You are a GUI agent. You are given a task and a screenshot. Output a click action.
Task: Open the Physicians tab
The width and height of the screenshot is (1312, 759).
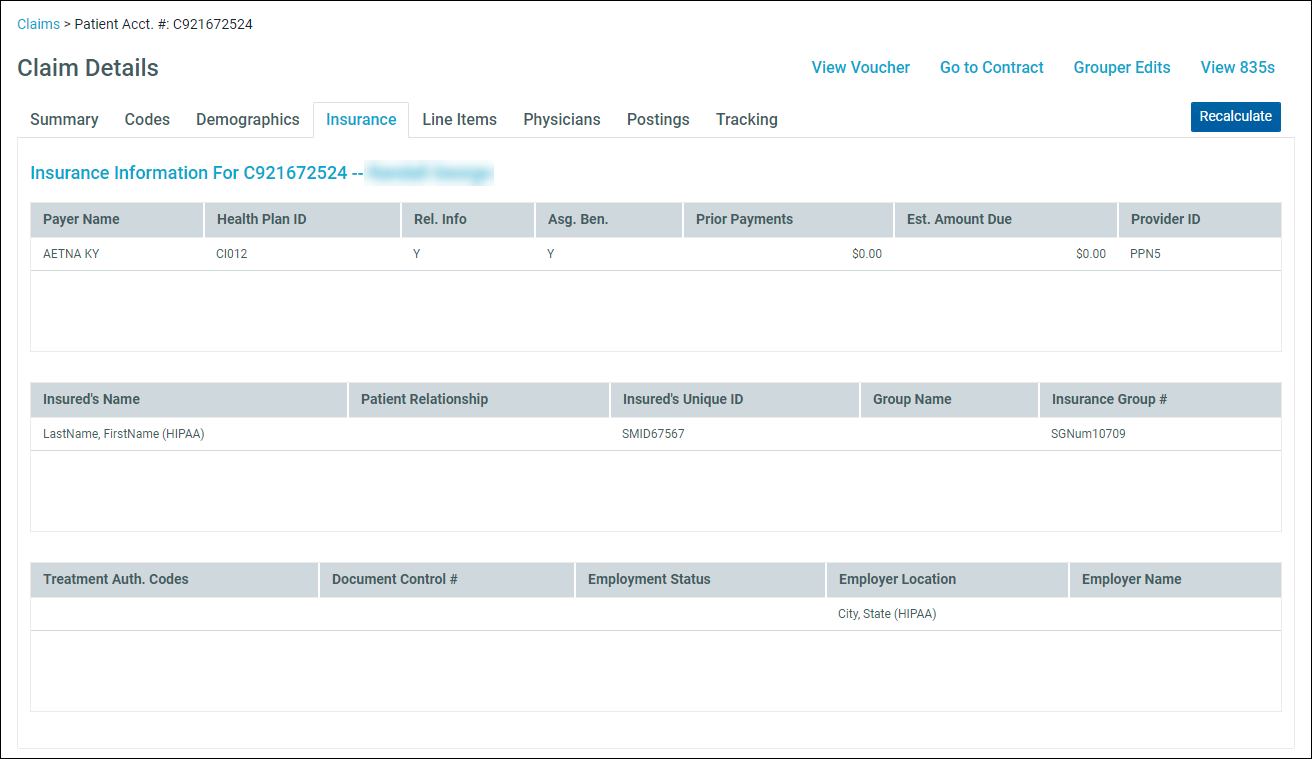pyautogui.click(x=562, y=120)
